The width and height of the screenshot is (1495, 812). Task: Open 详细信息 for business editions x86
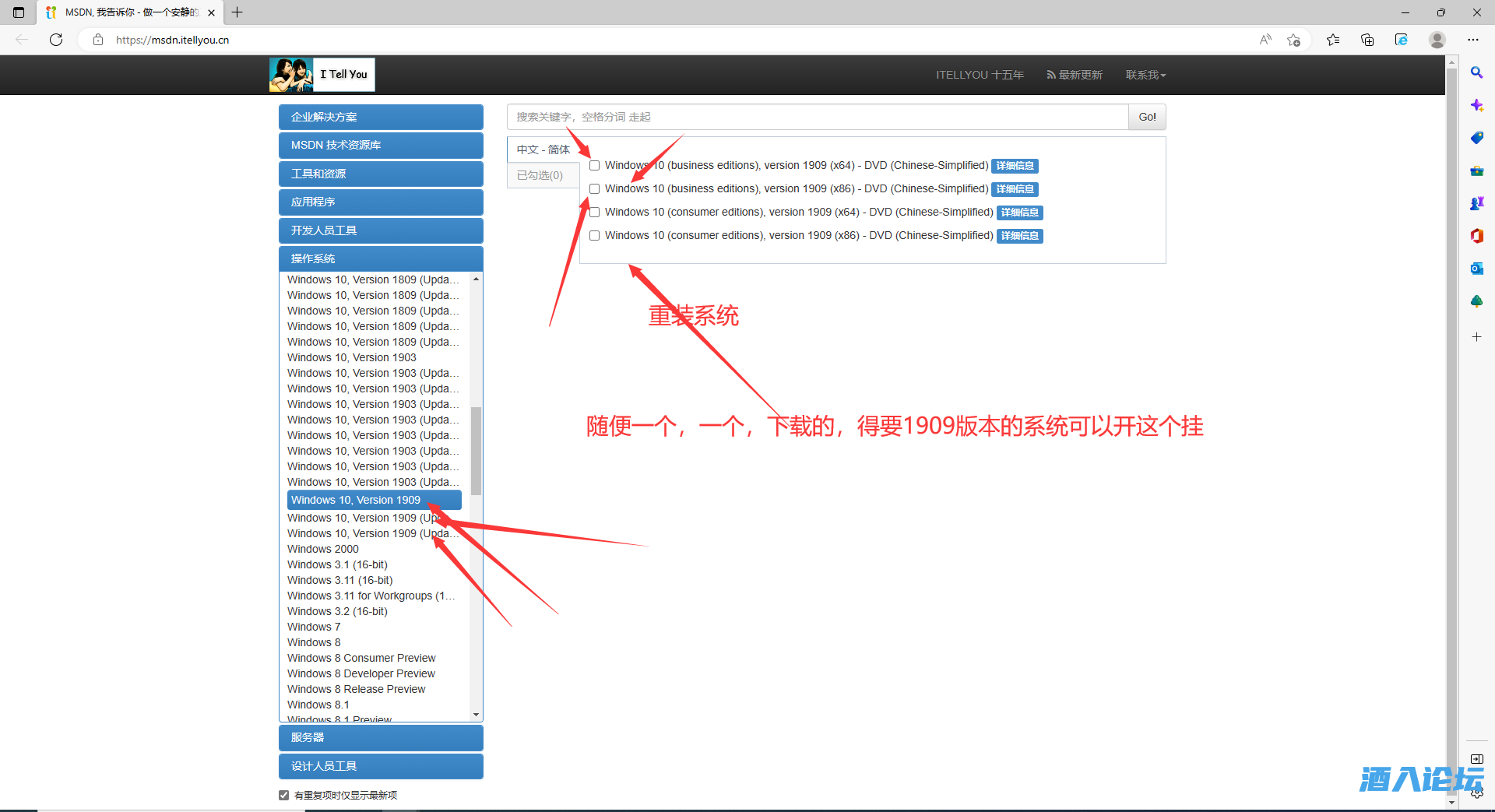tap(1015, 189)
